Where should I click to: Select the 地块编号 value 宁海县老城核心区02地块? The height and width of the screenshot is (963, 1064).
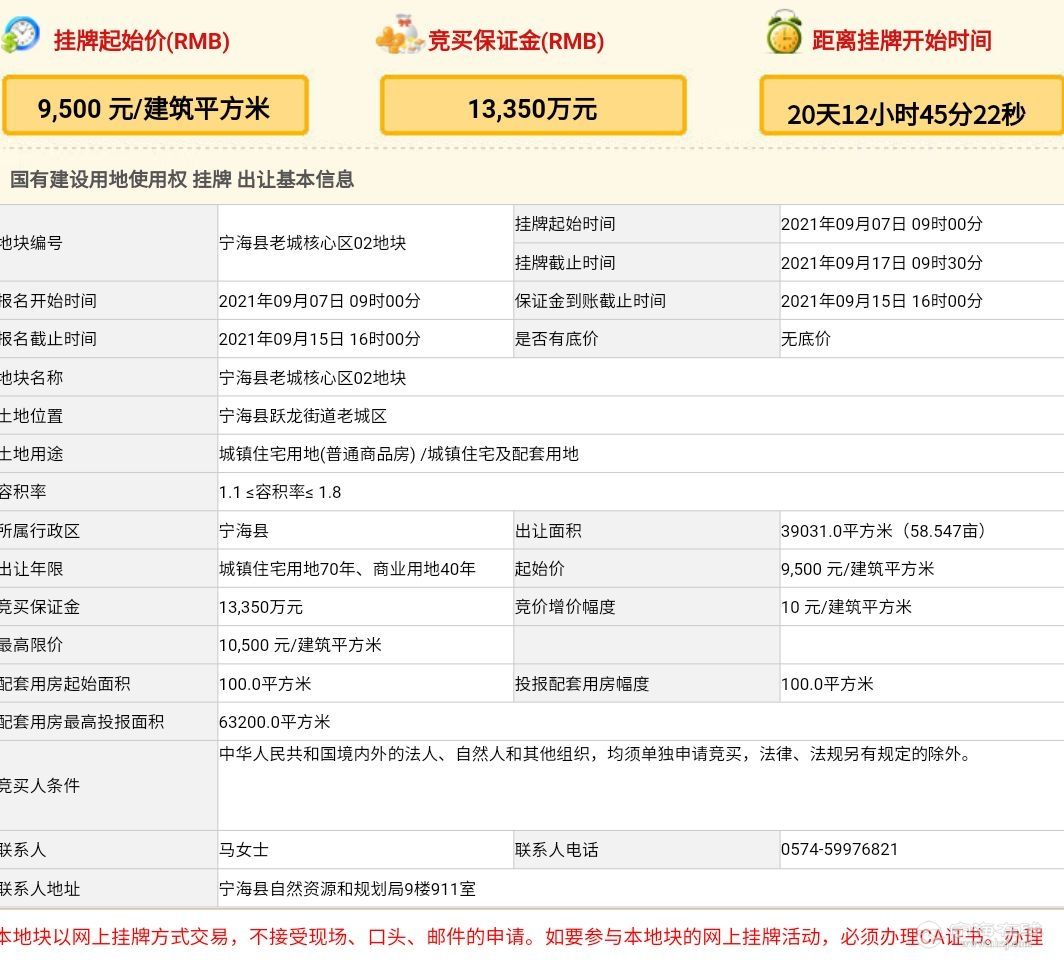(x=312, y=243)
